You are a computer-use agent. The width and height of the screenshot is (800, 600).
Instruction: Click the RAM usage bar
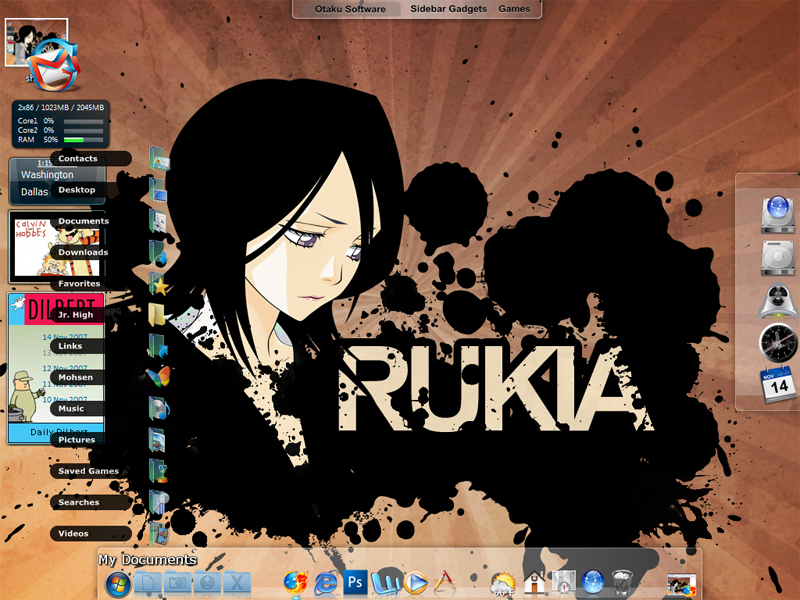coord(83,140)
